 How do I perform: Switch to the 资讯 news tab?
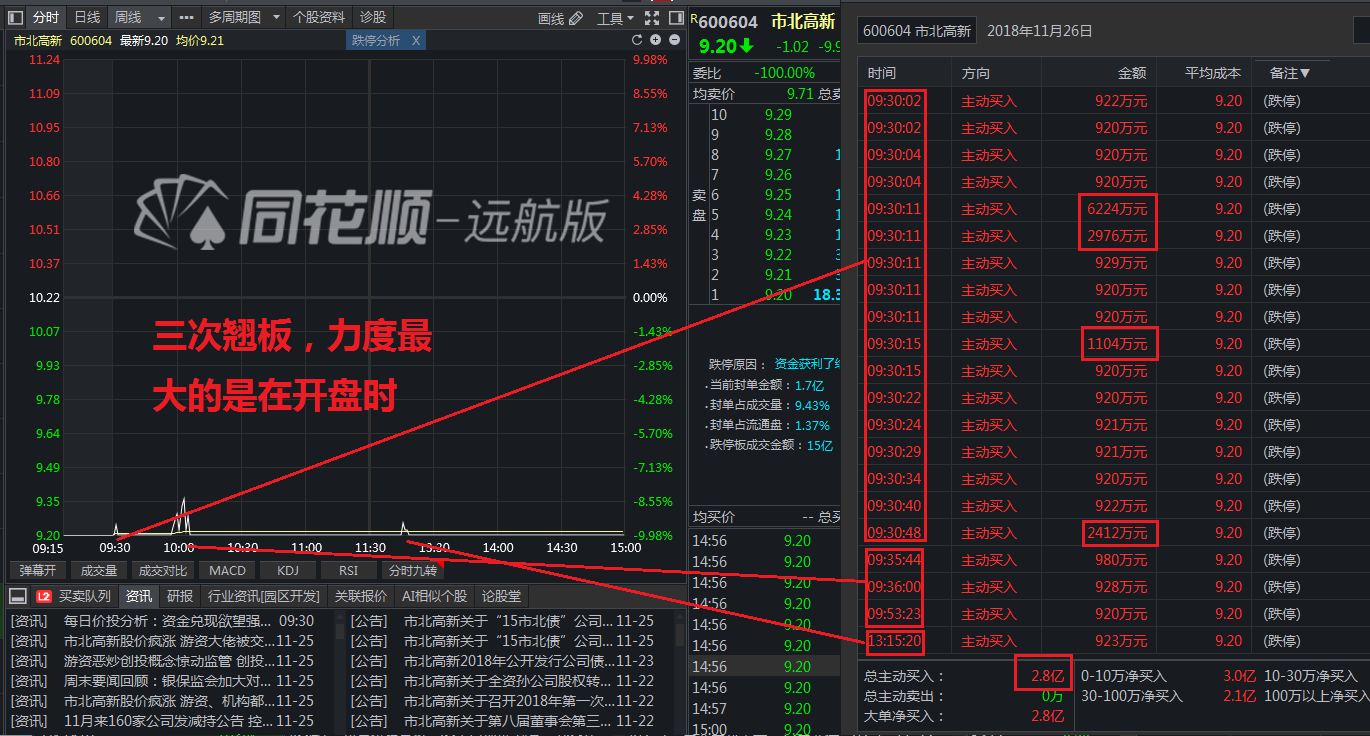[138, 597]
